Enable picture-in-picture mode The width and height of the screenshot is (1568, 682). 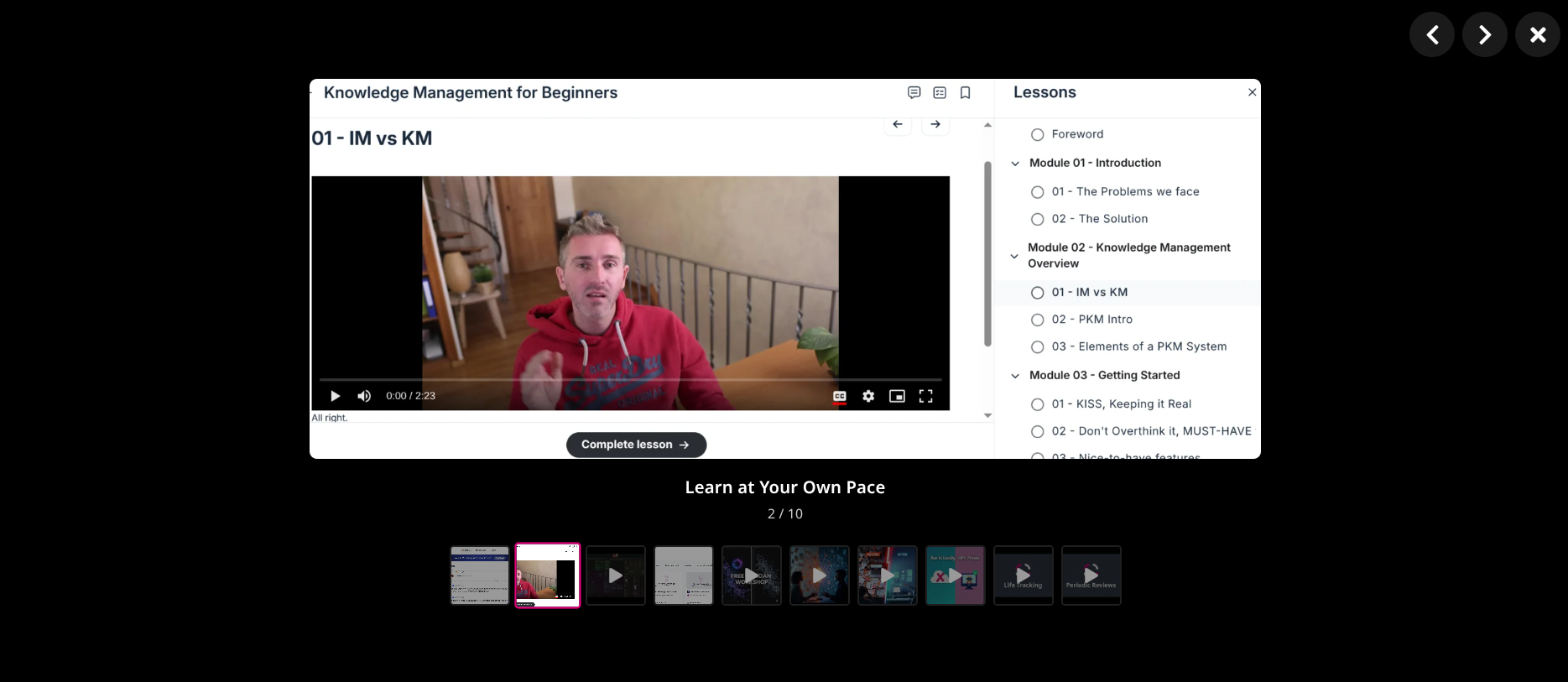click(897, 396)
